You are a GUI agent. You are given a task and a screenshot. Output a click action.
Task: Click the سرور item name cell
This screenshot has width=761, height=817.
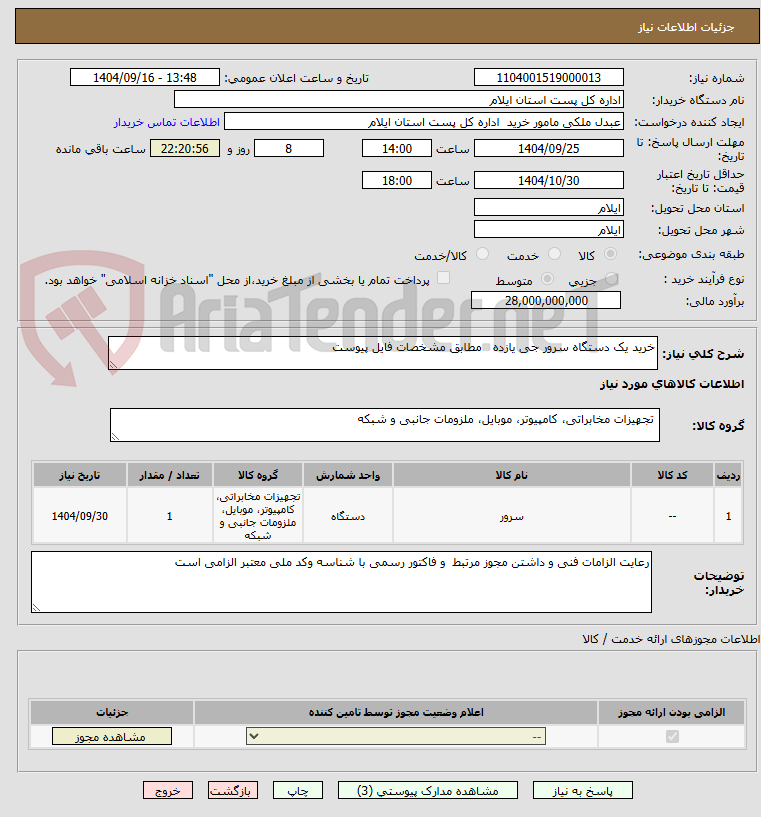coord(512,516)
